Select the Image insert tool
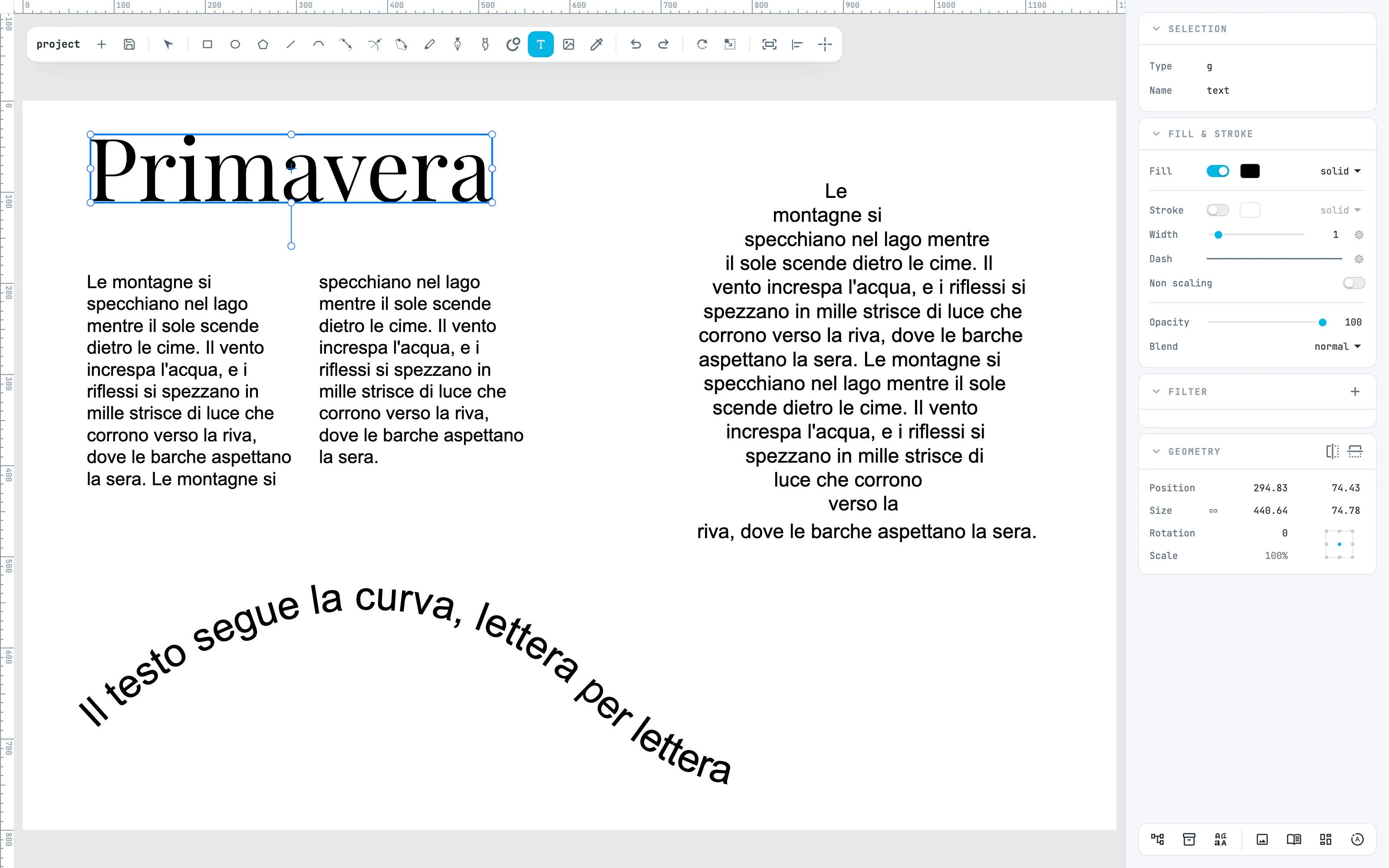Viewport: 1389px width, 868px height. click(568, 44)
